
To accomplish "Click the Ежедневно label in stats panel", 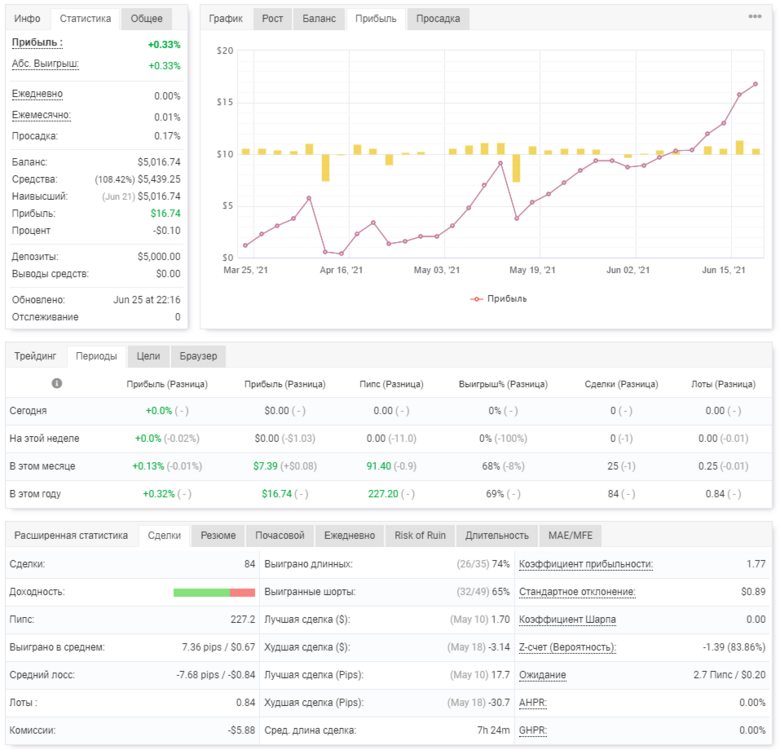I will pos(37,94).
